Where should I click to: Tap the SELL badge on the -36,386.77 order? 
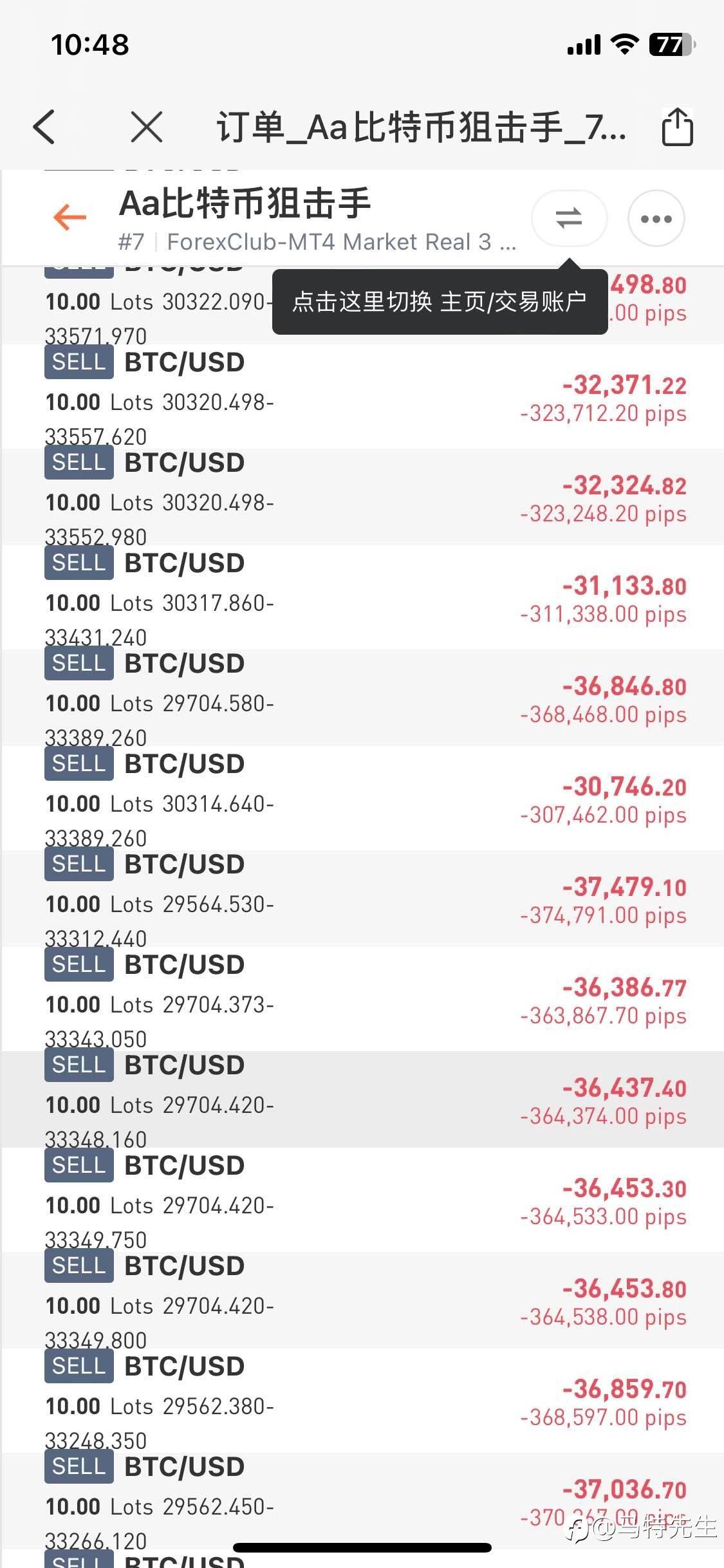point(79,965)
